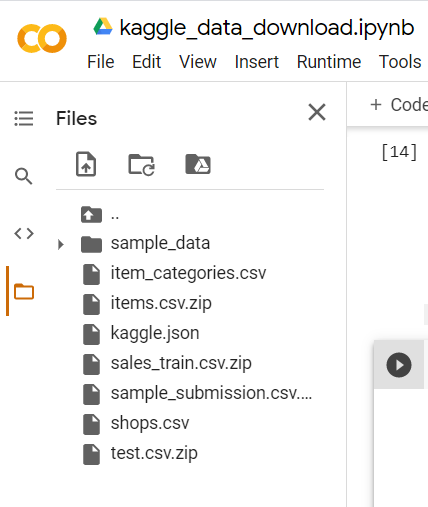Expand the sample_data folder arrow

click(60, 244)
